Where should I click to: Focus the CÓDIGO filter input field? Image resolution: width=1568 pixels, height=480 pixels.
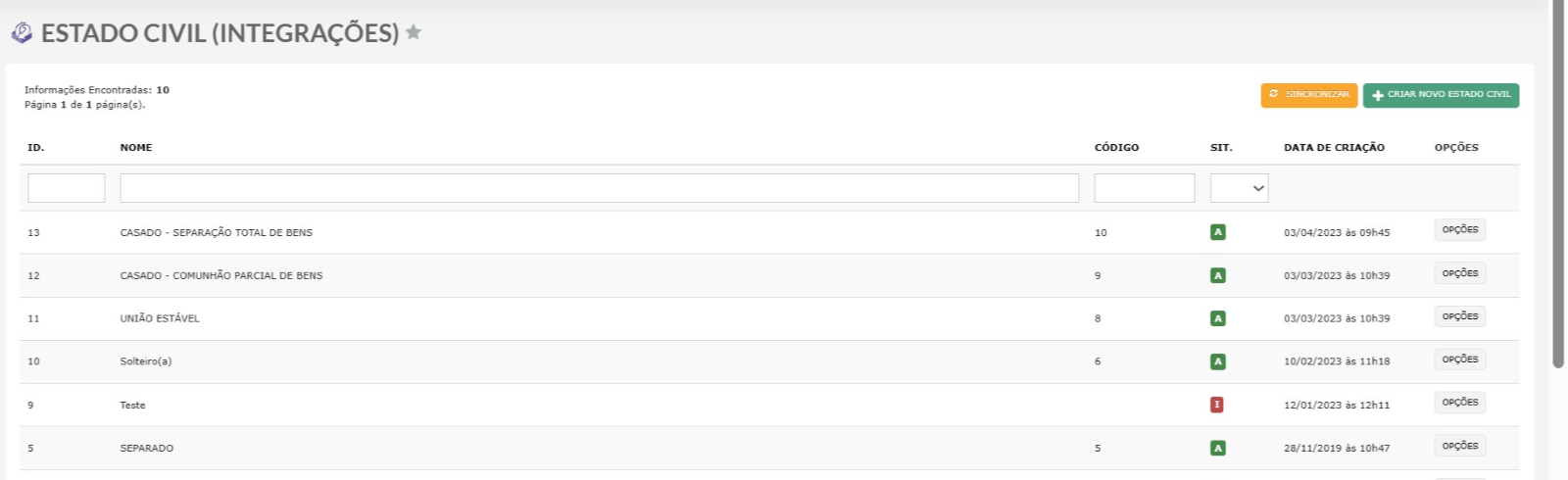[1145, 188]
